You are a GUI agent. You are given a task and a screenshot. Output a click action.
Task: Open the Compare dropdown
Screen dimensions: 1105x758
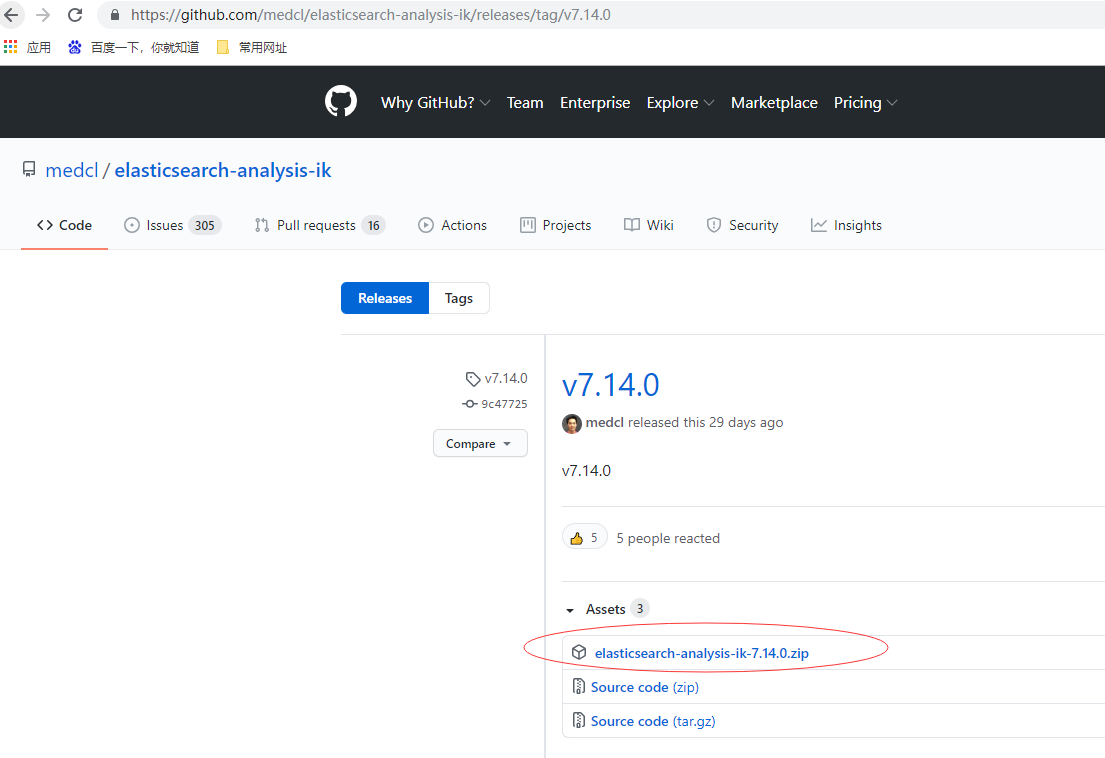coord(480,443)
